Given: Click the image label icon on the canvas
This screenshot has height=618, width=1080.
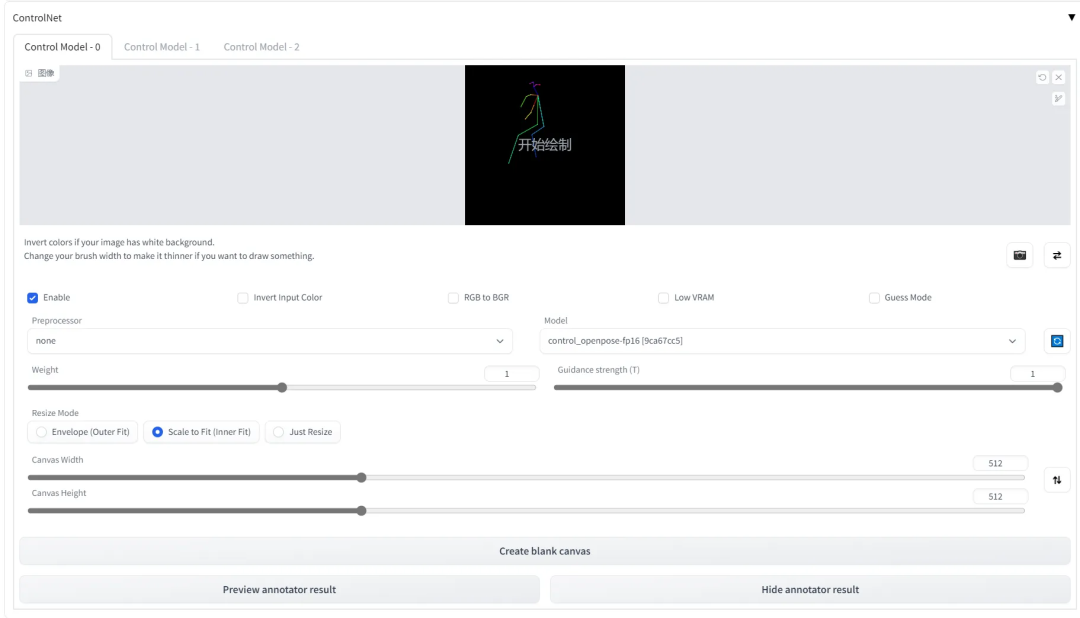Looking at the screenshot, I should [28, 73].
